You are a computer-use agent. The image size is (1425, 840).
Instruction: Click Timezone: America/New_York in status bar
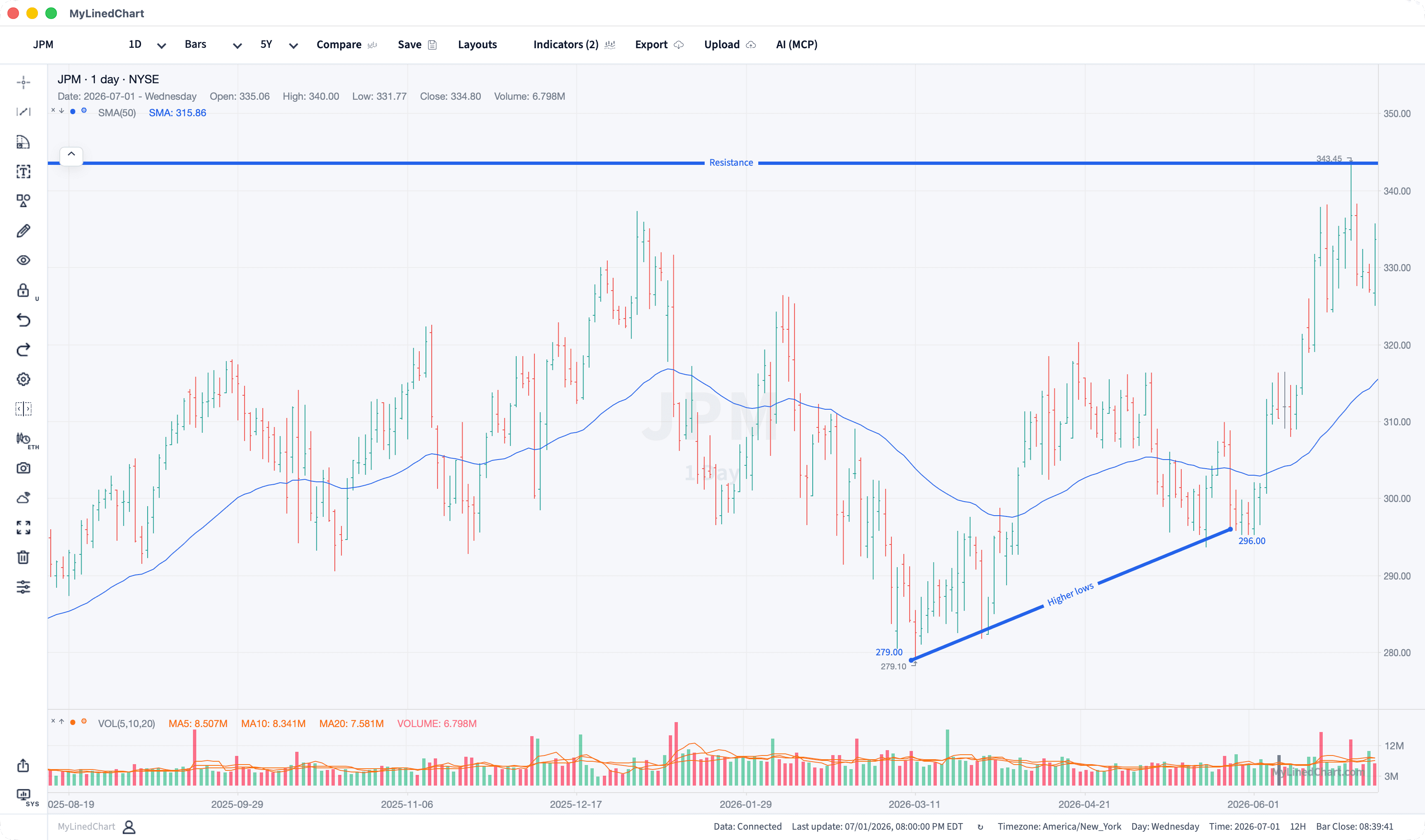[x=1059, y=826]
